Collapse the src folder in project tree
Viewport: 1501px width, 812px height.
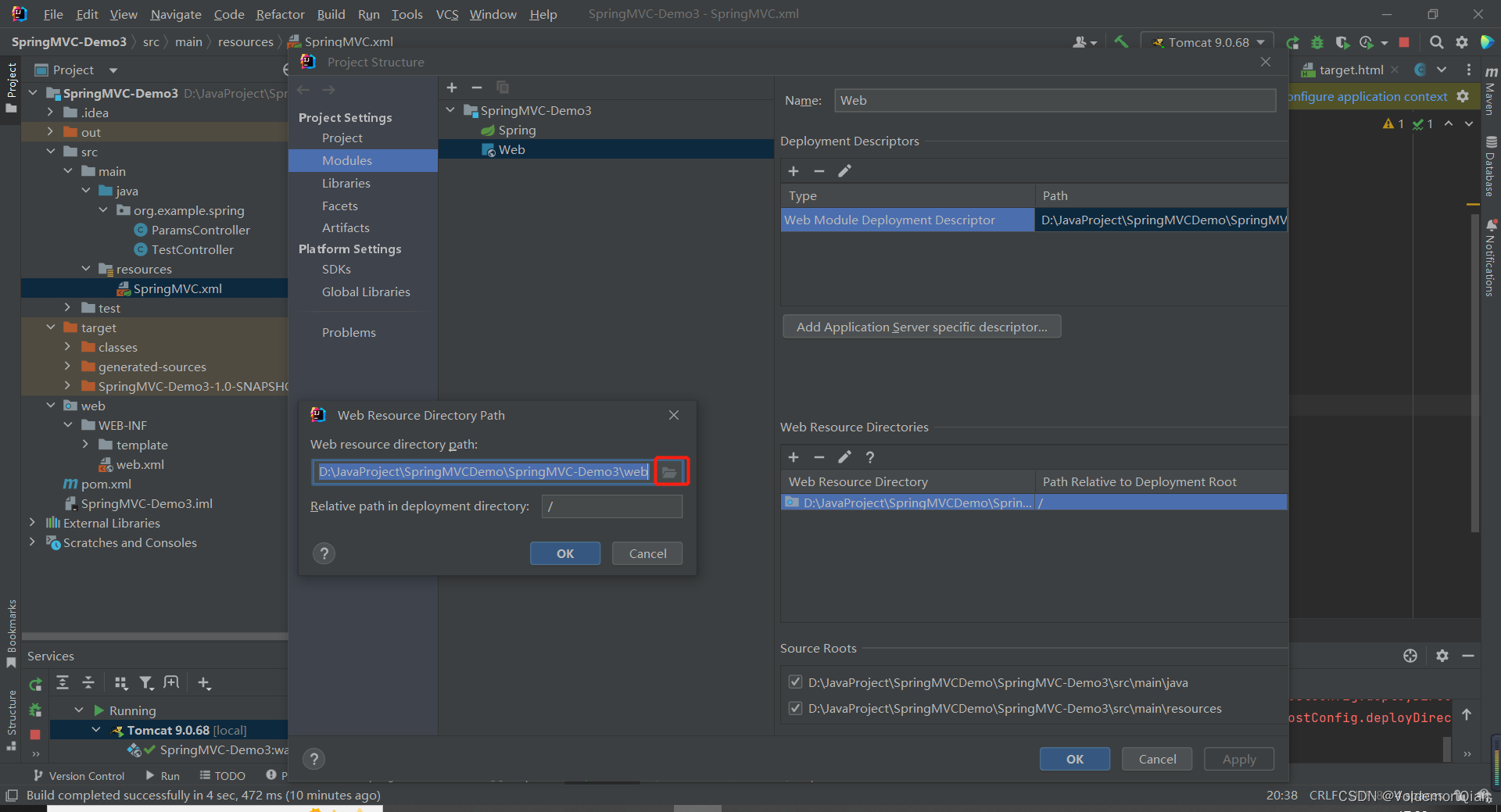point(51,152)
